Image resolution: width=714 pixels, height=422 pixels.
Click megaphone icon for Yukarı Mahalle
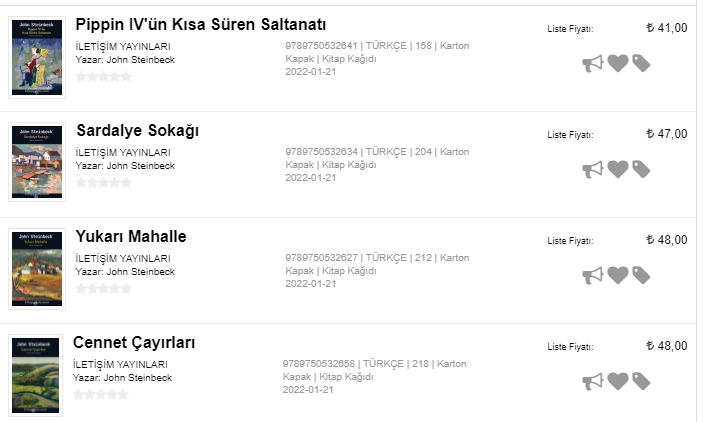click(x=593, y=275)
